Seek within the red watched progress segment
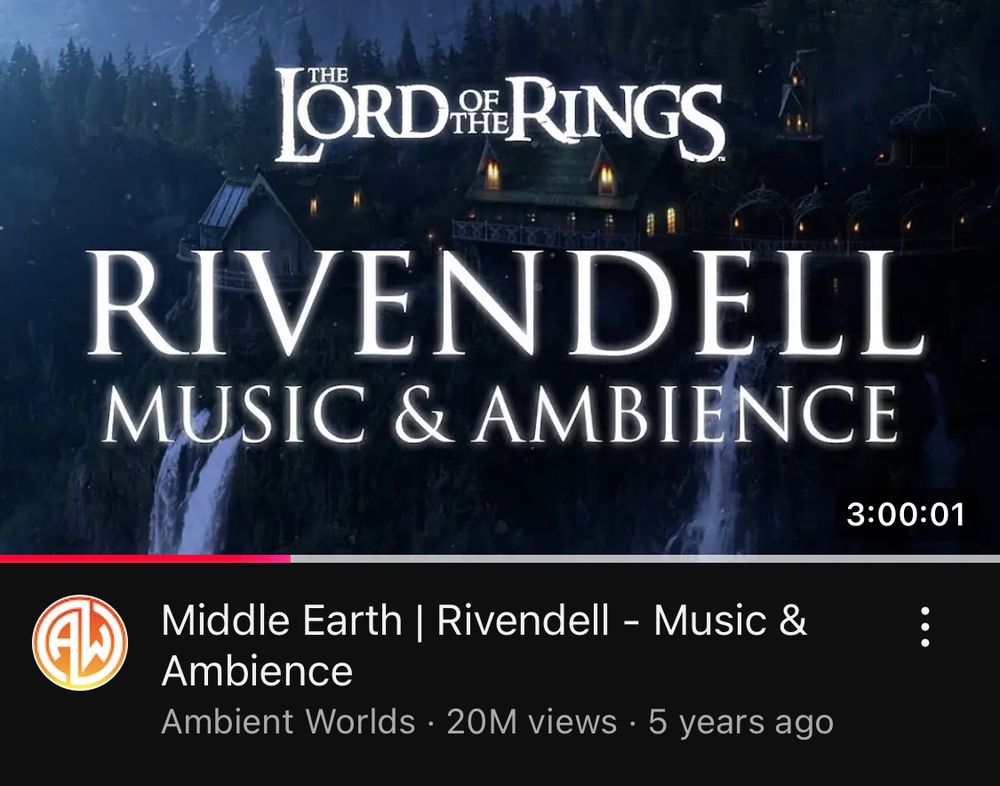1000x786 pixels. click(145, 558)
